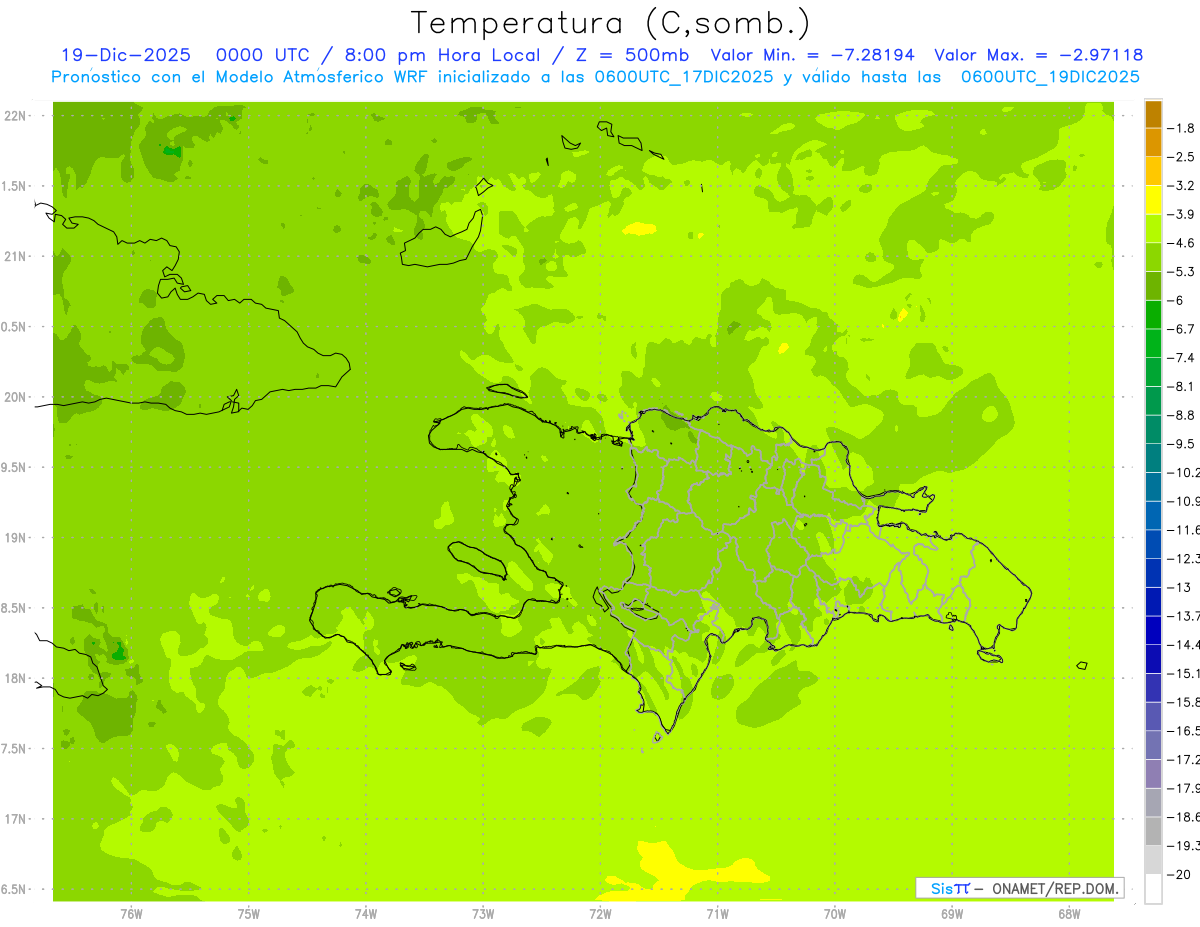Click the brown swatch above -1.8
Viewport: 1200px width, 927px height.
pyautogui.click(x=1153, y=114)
